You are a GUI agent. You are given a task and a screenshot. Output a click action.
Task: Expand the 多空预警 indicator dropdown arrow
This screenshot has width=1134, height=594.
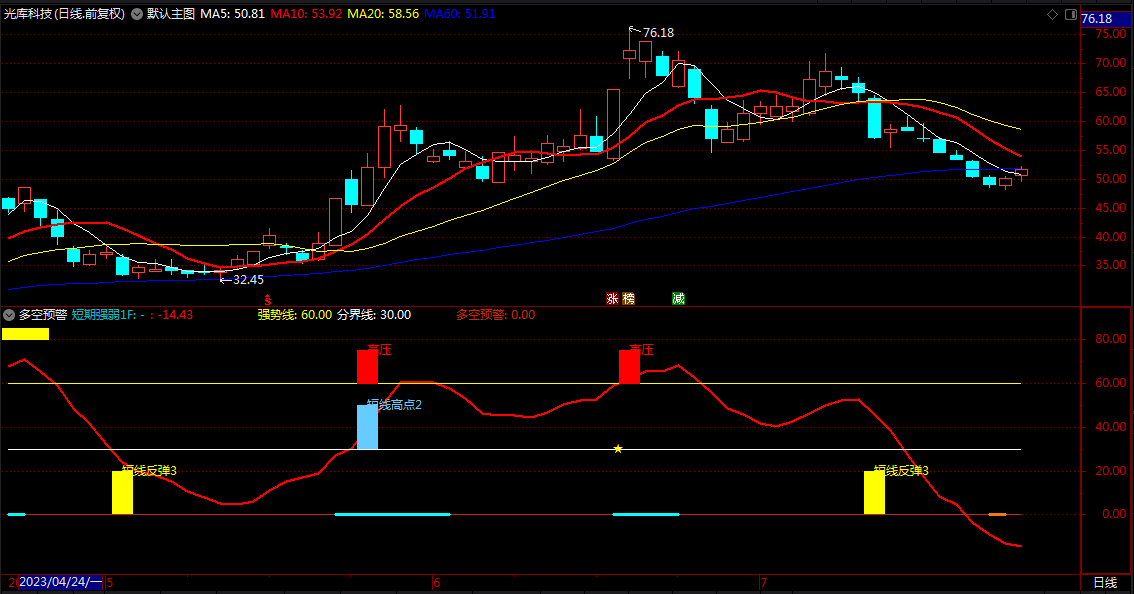[x=9, y=315]
